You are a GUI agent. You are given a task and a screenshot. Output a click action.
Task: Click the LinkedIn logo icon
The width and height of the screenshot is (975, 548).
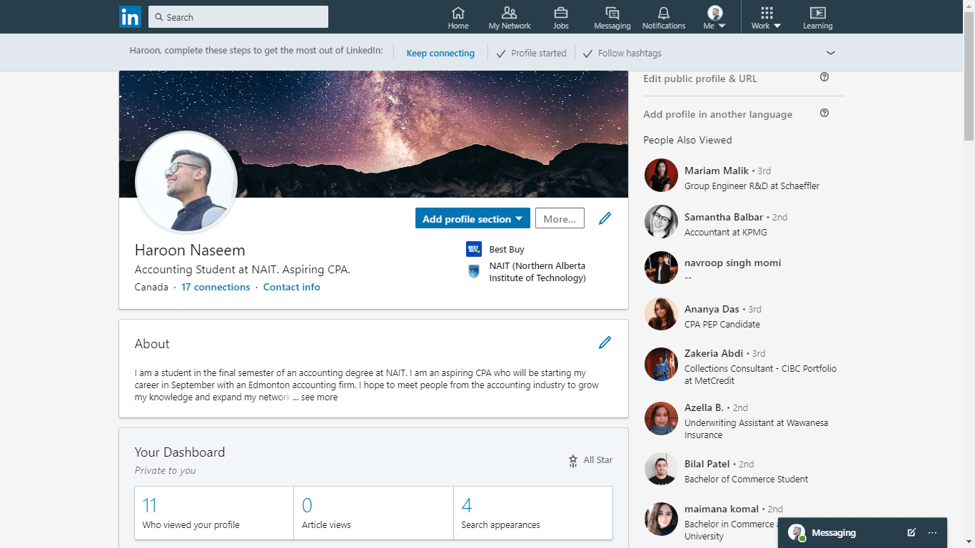click(130, 17)
